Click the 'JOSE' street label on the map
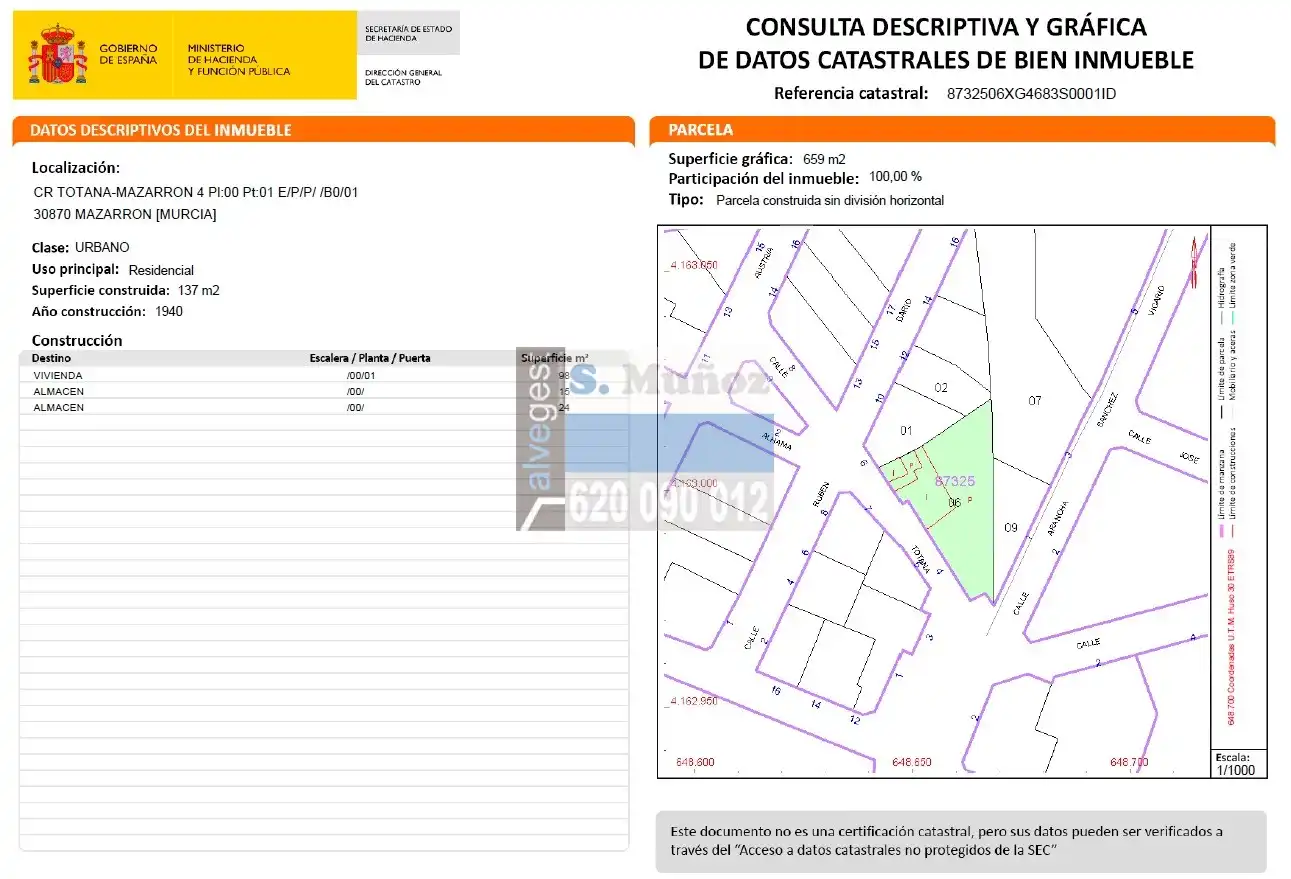Image resolution: width=1291 pixels, height=879 pixels. 1188,456
